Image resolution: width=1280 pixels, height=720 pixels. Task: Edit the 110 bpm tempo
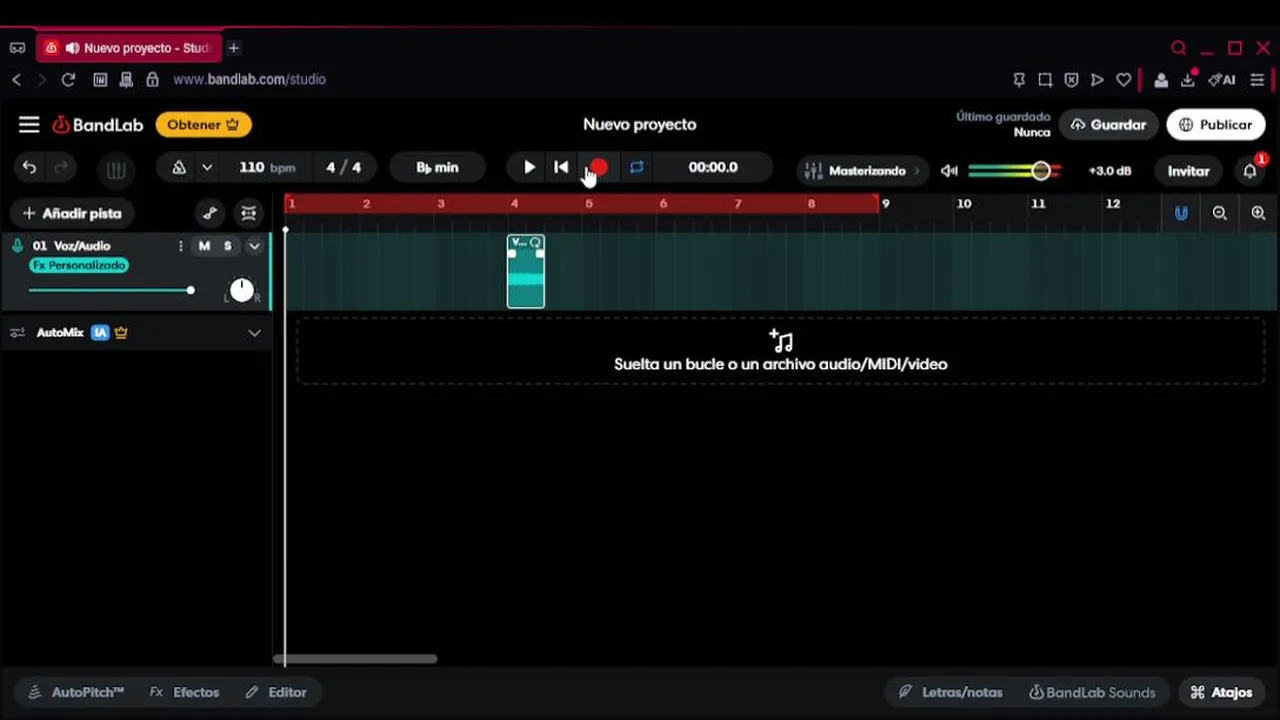267,168
